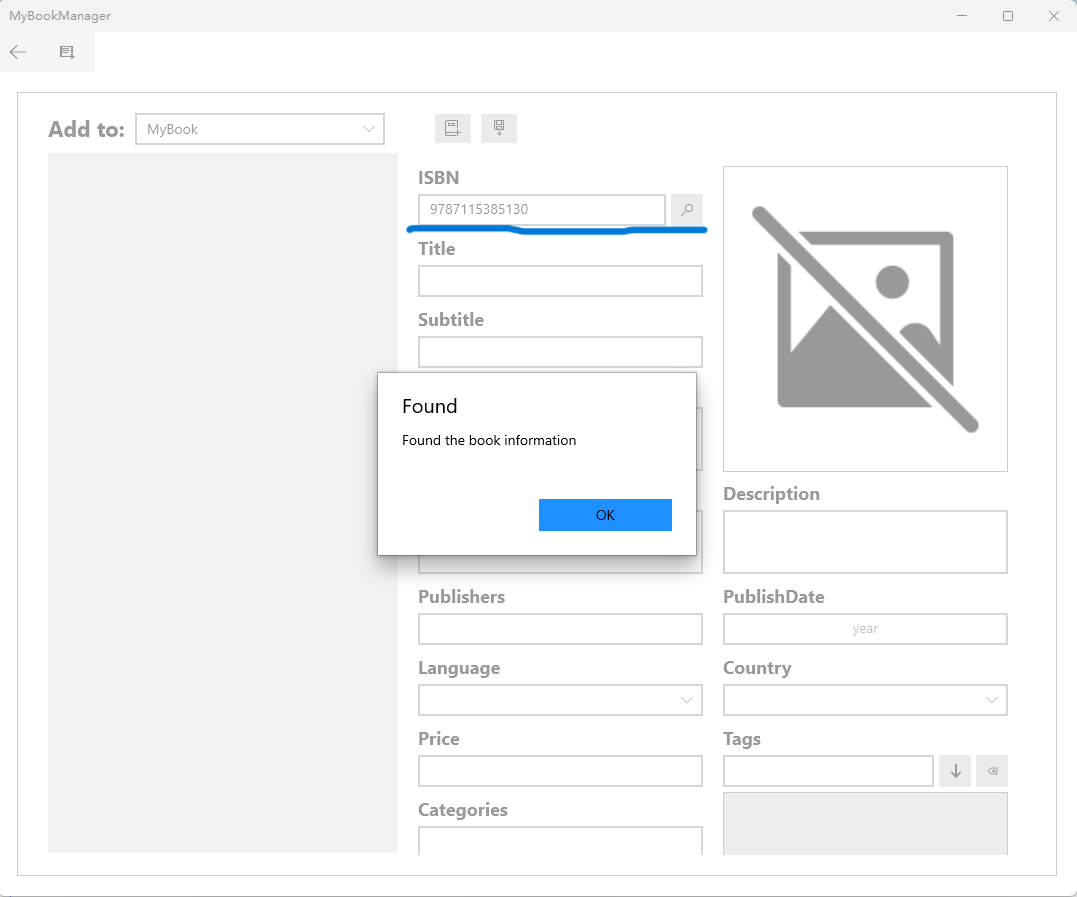Click the "PublishDate" label
Image resolution: width=1077 pixels, height=897 pixels.
[x=774, y=597]
